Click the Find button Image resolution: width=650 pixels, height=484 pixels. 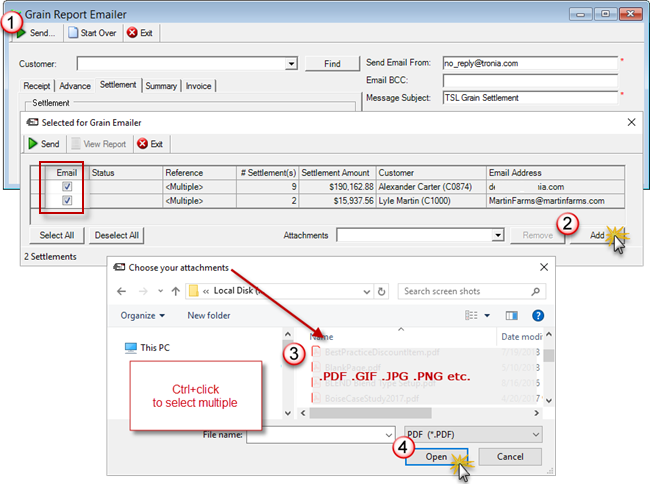click(x=332, y=64)
